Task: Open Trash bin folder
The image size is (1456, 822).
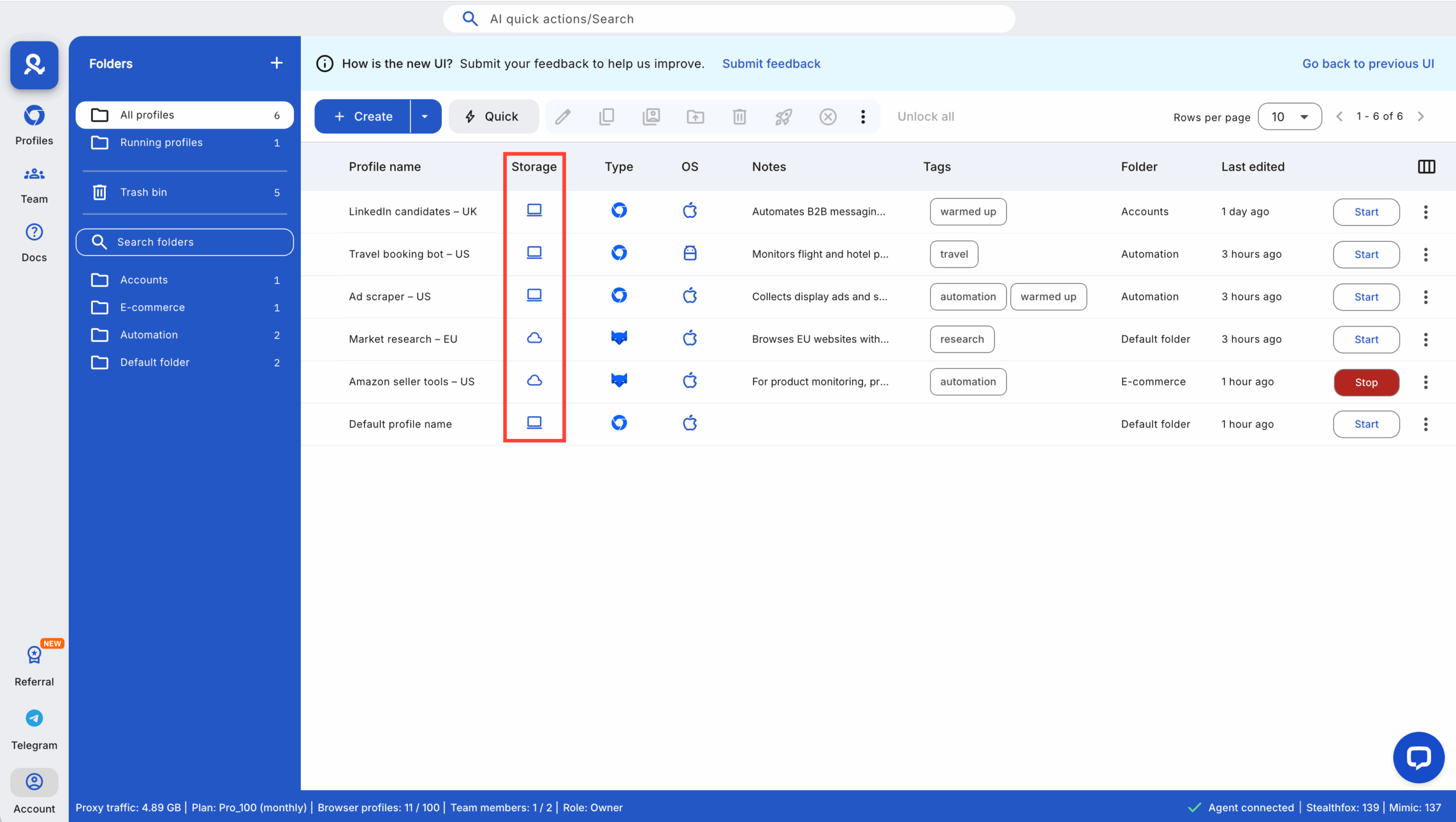Action: click(143, 192)
